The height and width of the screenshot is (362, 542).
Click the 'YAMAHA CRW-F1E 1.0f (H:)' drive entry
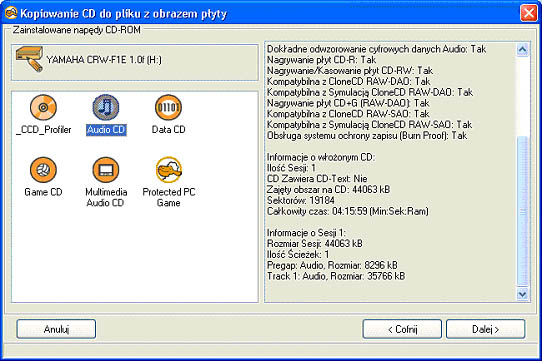(x=135, y=62)
